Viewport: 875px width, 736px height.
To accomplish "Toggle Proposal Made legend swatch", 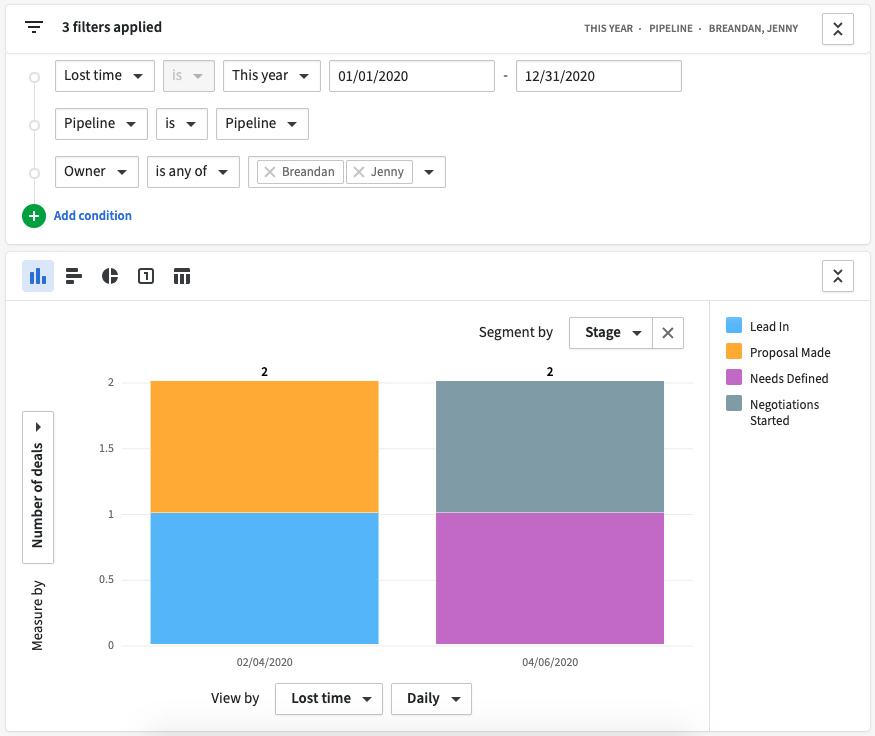I will click(734, 351).
